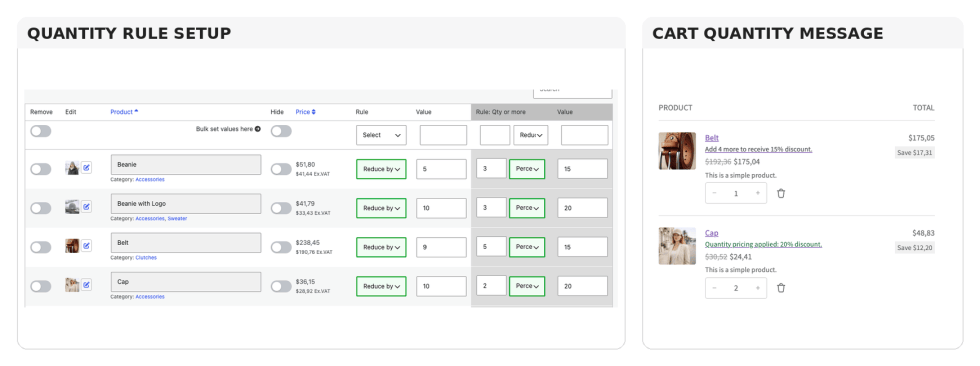Viewport: 980px width, 366px height.
Task: Toggle Hide switch for Beanie with Logo
Action: (x=281, y=208)
